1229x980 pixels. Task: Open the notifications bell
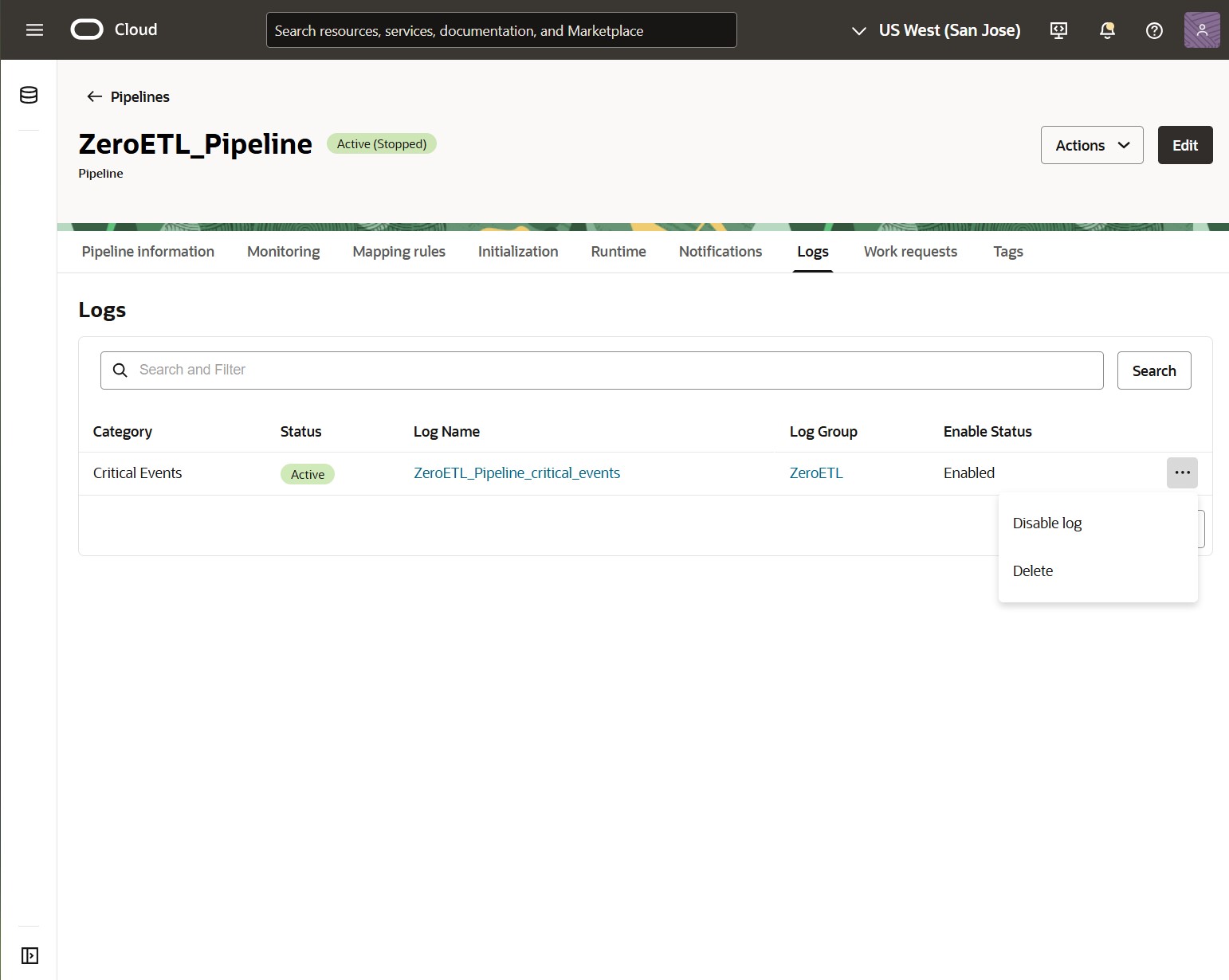(x=1106, y=29)
